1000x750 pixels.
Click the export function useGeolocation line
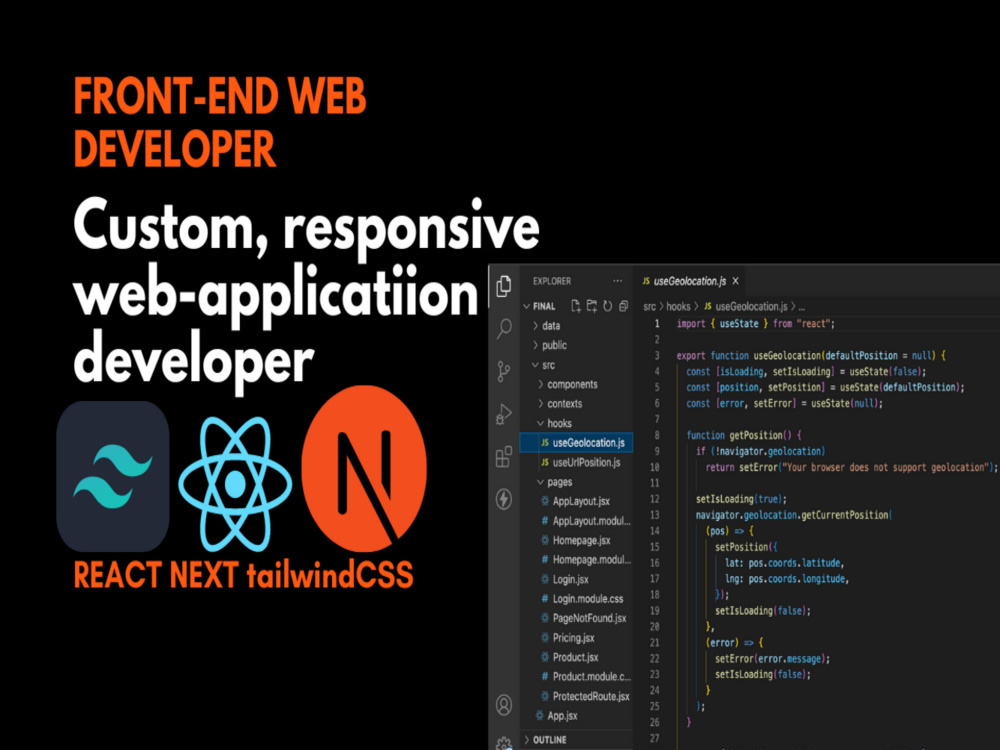(x=811, y=356)
